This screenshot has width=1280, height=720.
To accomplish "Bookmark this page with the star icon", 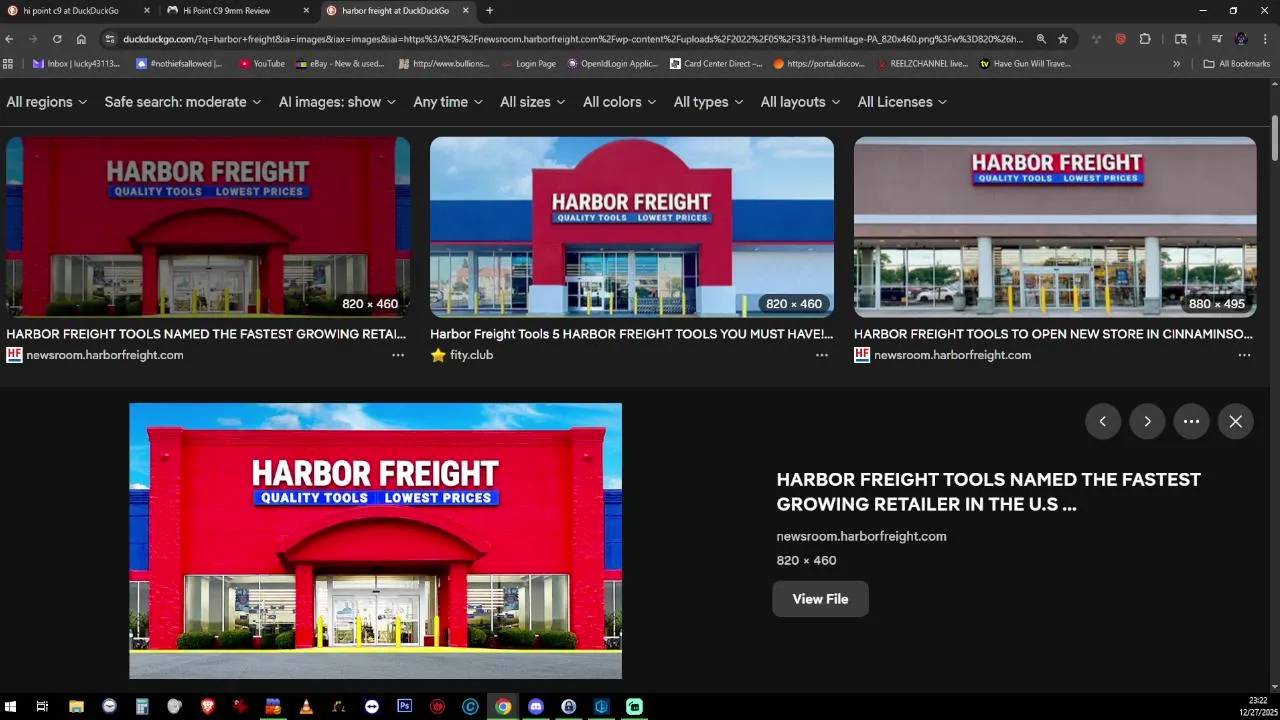I will click(1063, 39).
